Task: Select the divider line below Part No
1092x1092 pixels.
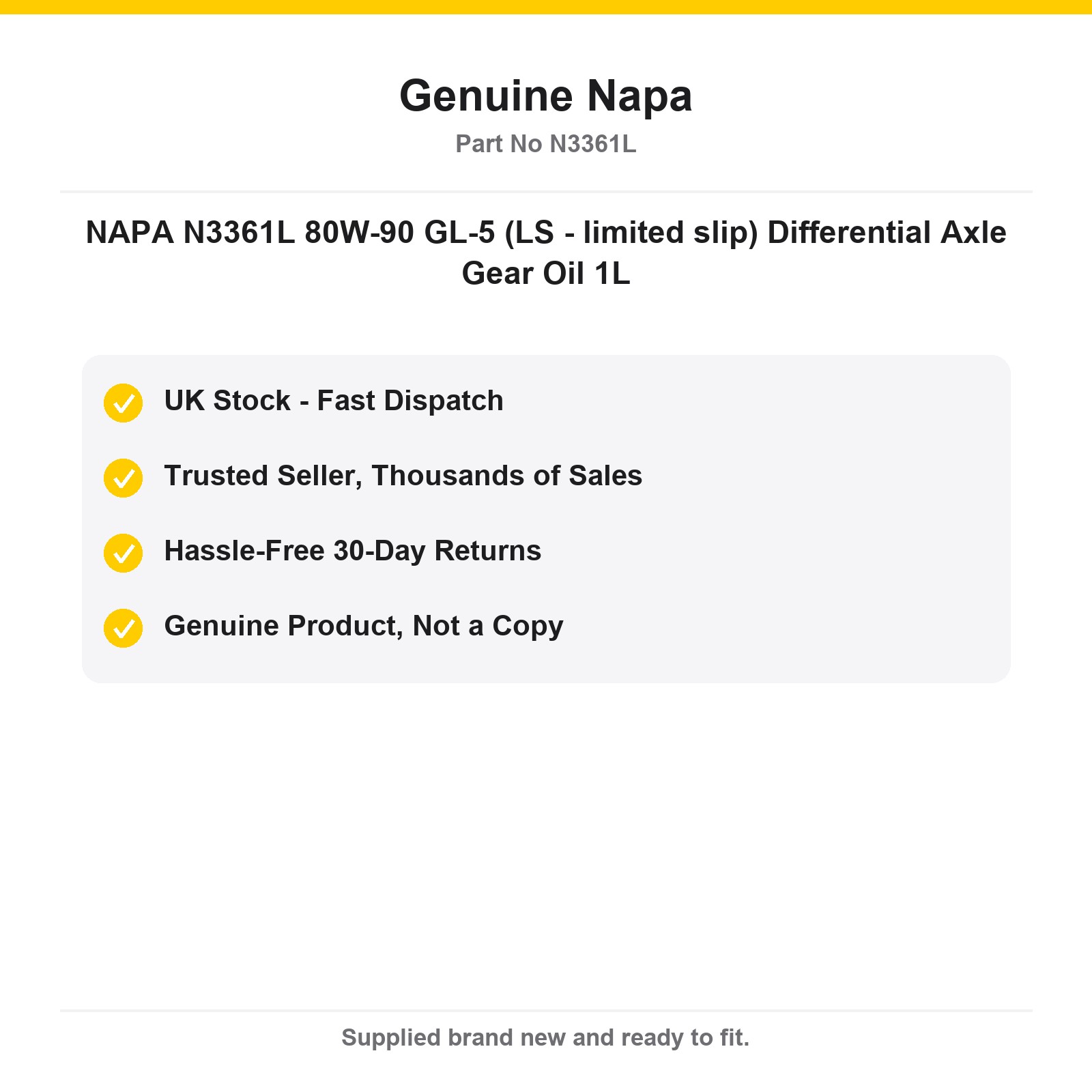Action: pos(546,192)
